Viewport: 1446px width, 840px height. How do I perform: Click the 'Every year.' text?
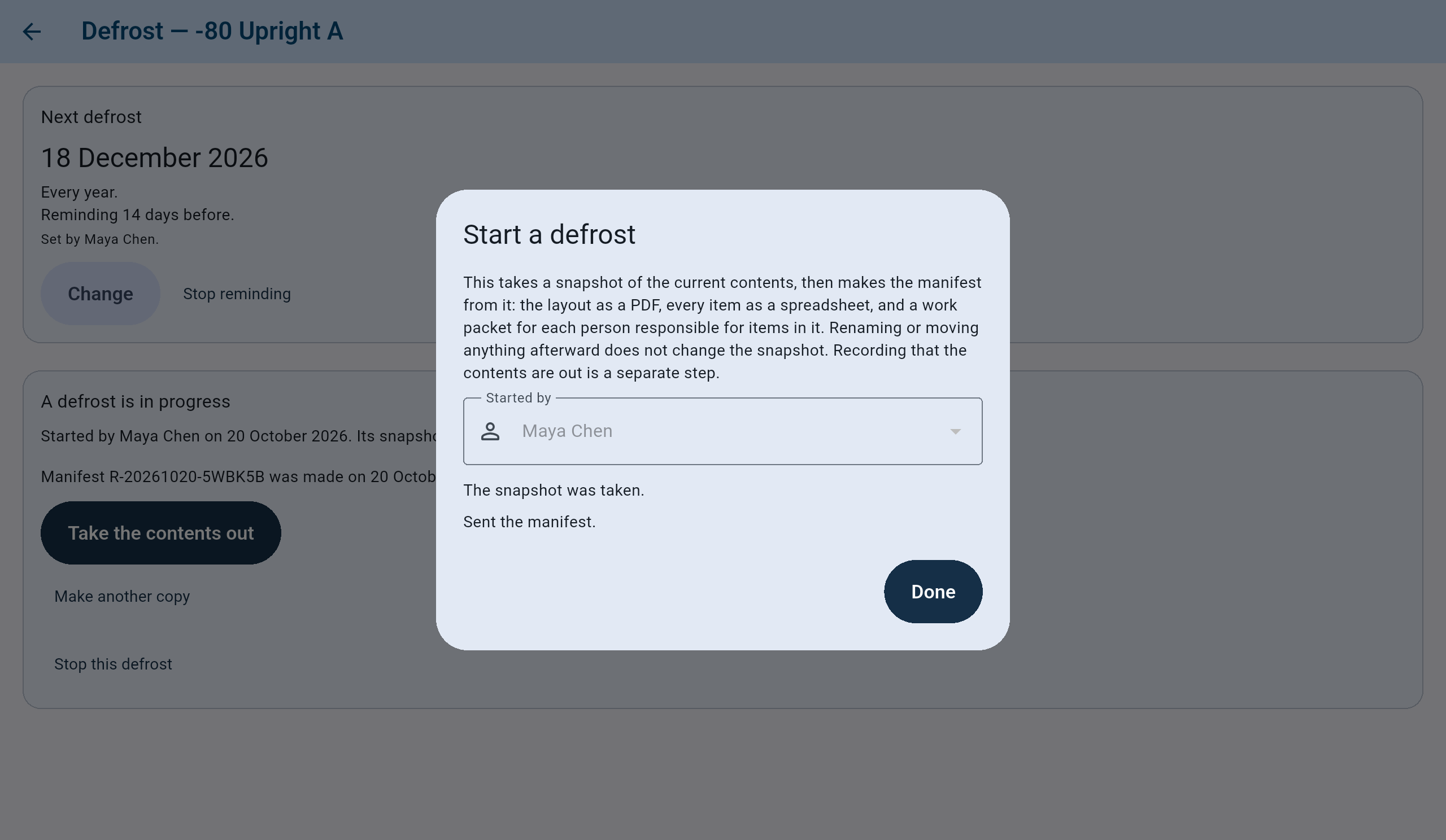coord(79,192)
